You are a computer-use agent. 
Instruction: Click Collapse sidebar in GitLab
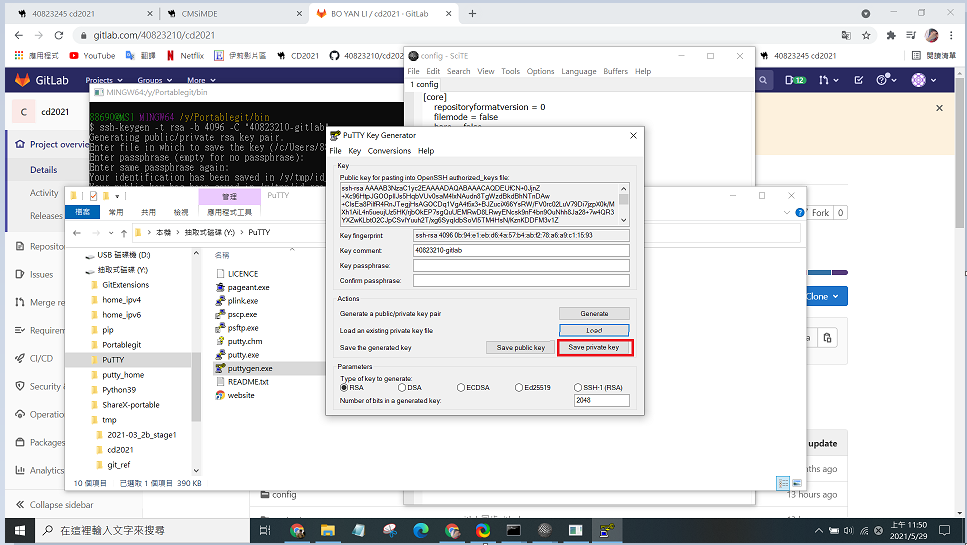pos(54,505)
